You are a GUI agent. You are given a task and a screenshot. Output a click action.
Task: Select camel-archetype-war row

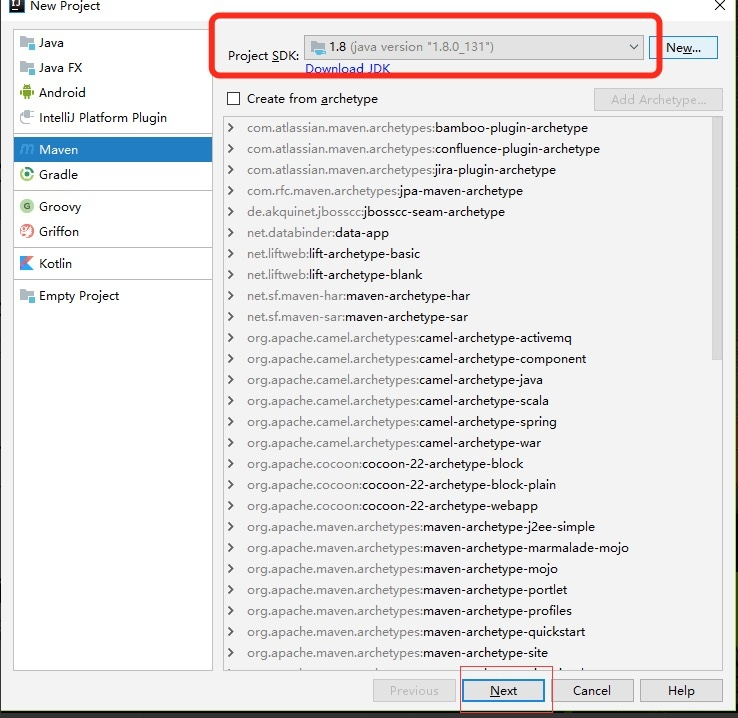(x=467, y=443)
